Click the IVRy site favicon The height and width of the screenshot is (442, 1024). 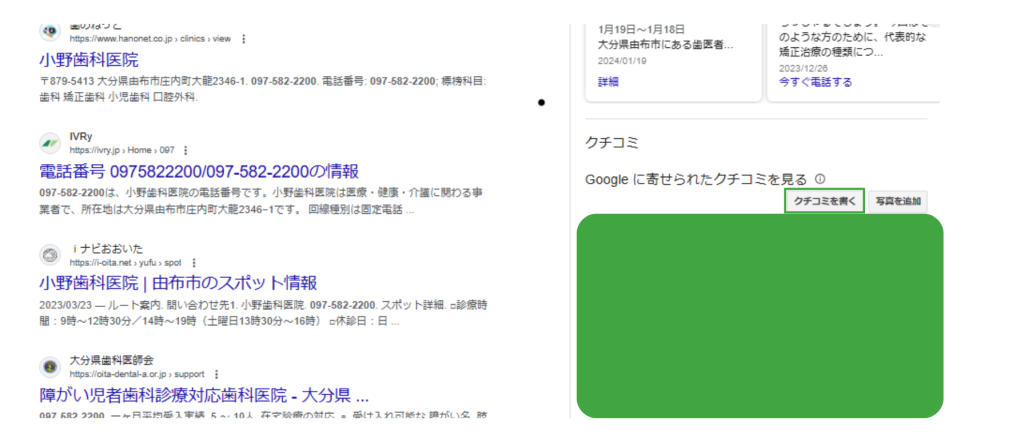coord(50,142)
